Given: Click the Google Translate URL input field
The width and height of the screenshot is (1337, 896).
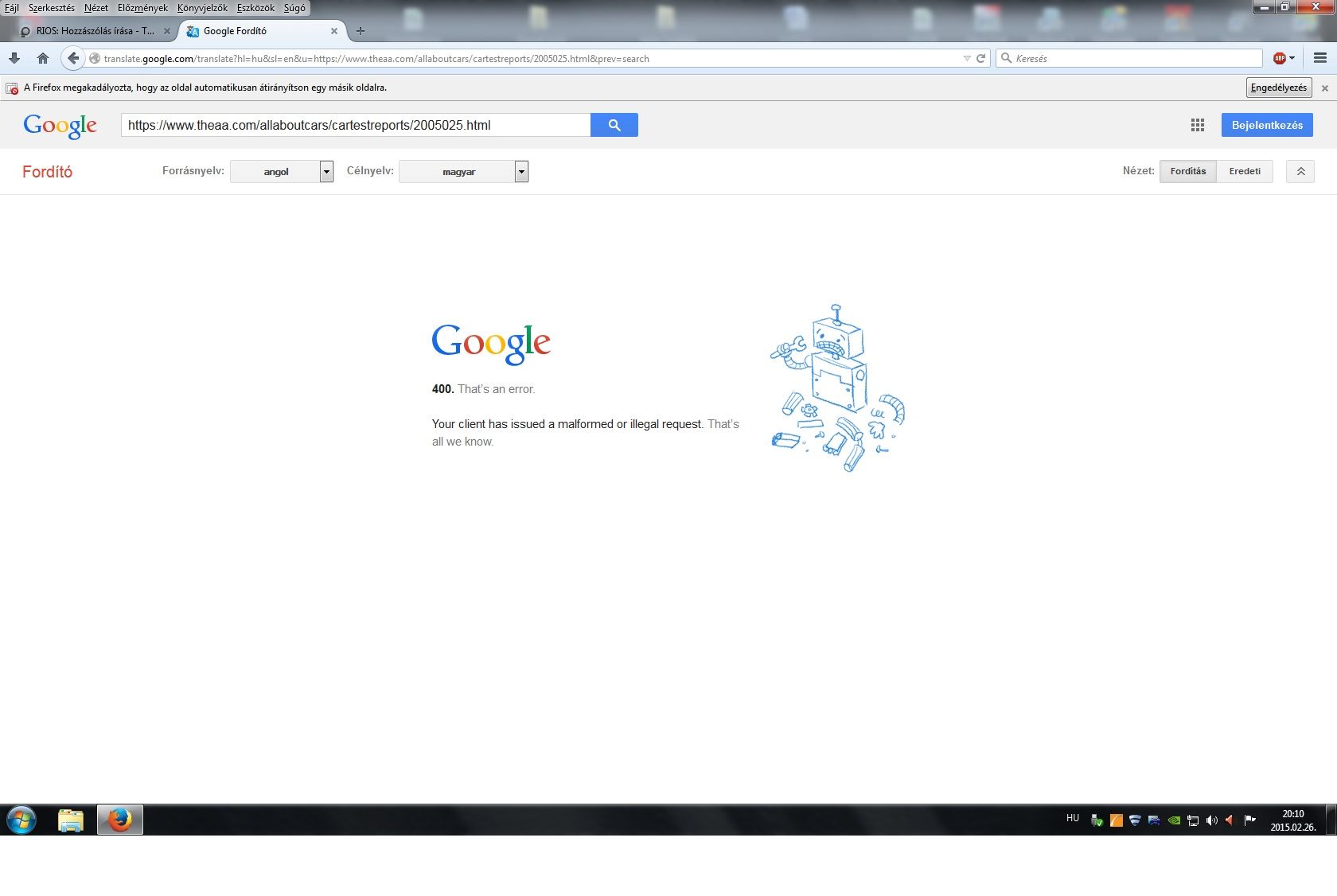Looking at the screenshot, I should coord(356,125).
